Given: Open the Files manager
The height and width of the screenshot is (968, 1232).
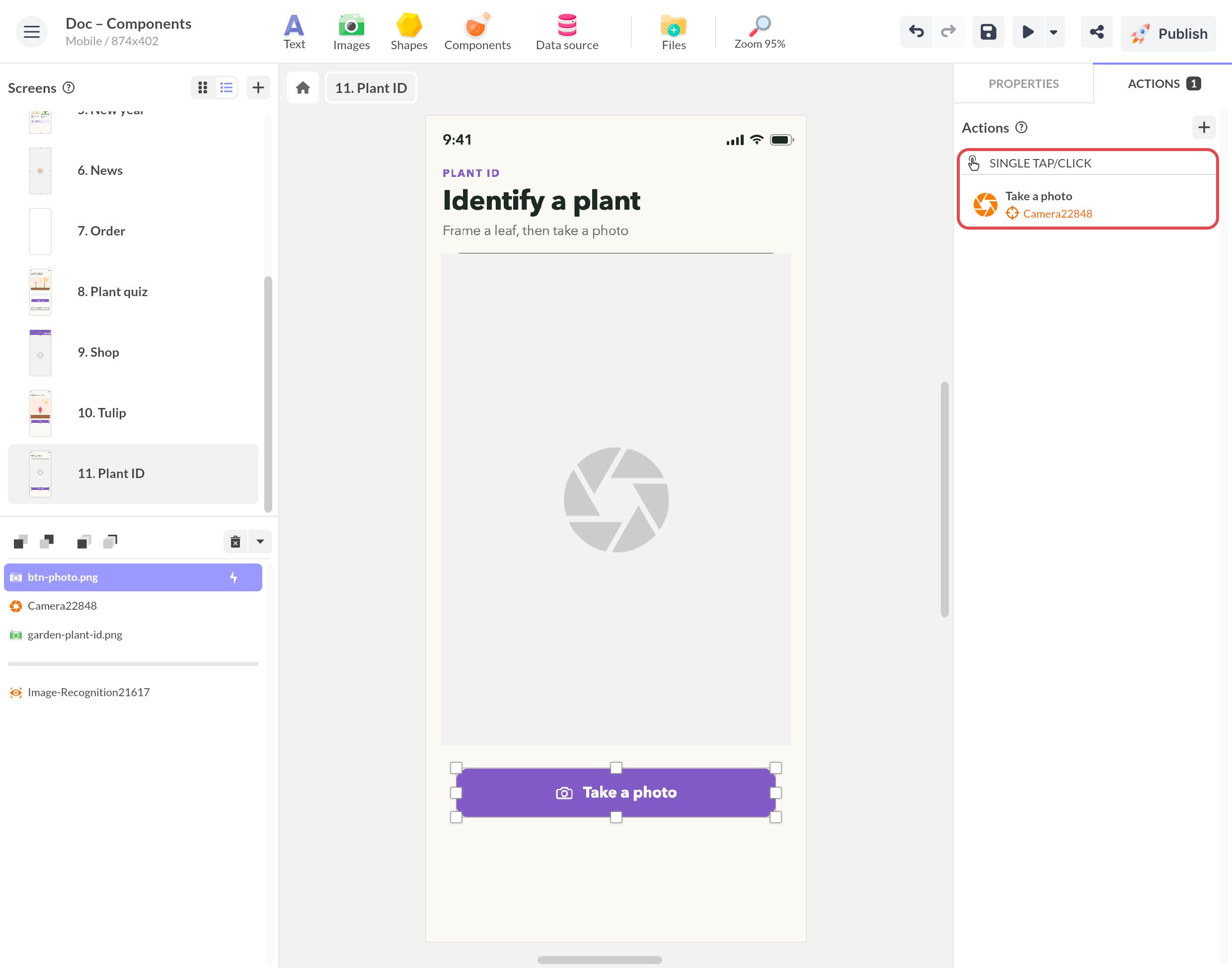Looking at the screenshot, I should point(674,32).
